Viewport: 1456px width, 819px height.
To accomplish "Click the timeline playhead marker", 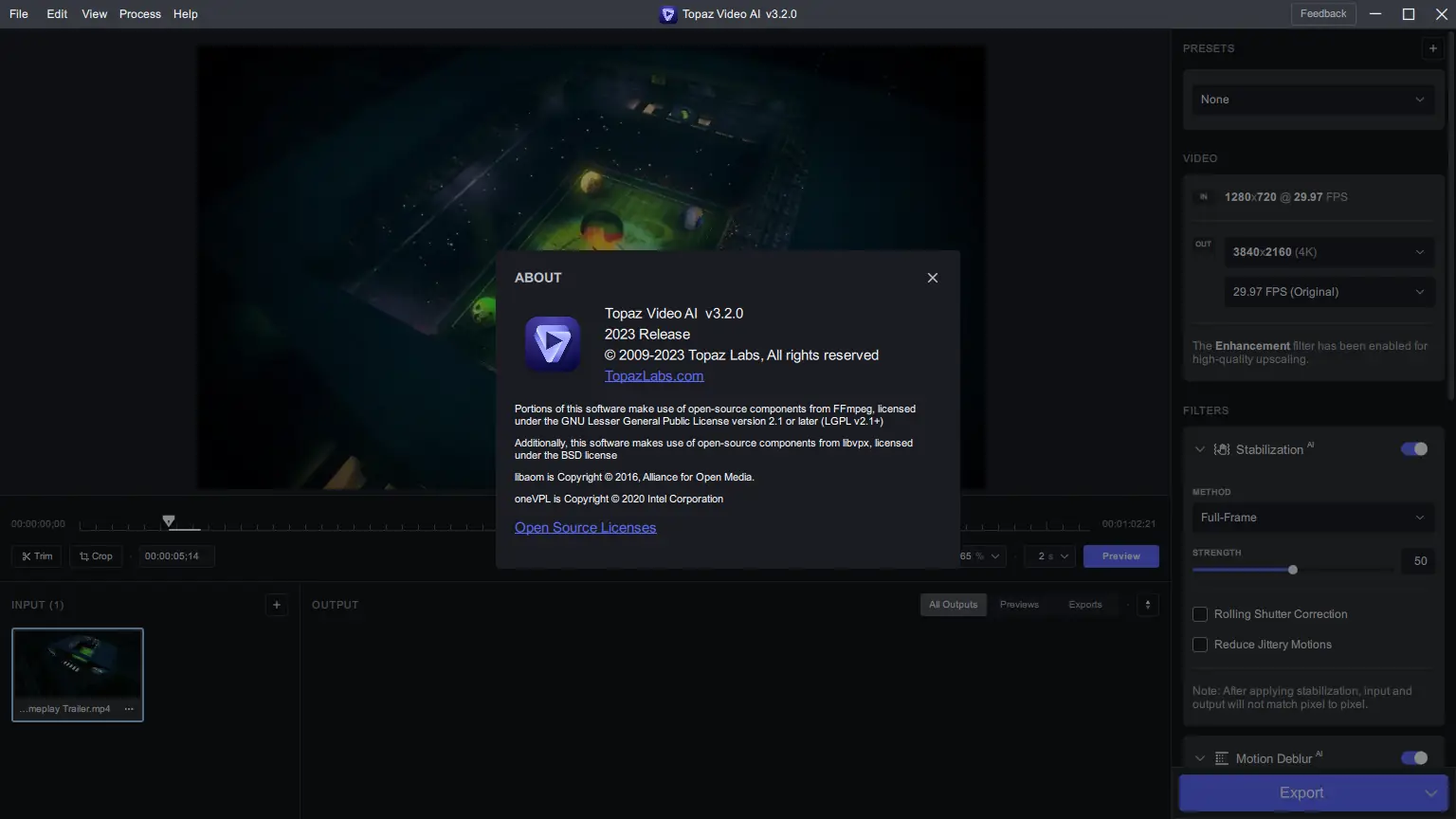I will point(169,521).
